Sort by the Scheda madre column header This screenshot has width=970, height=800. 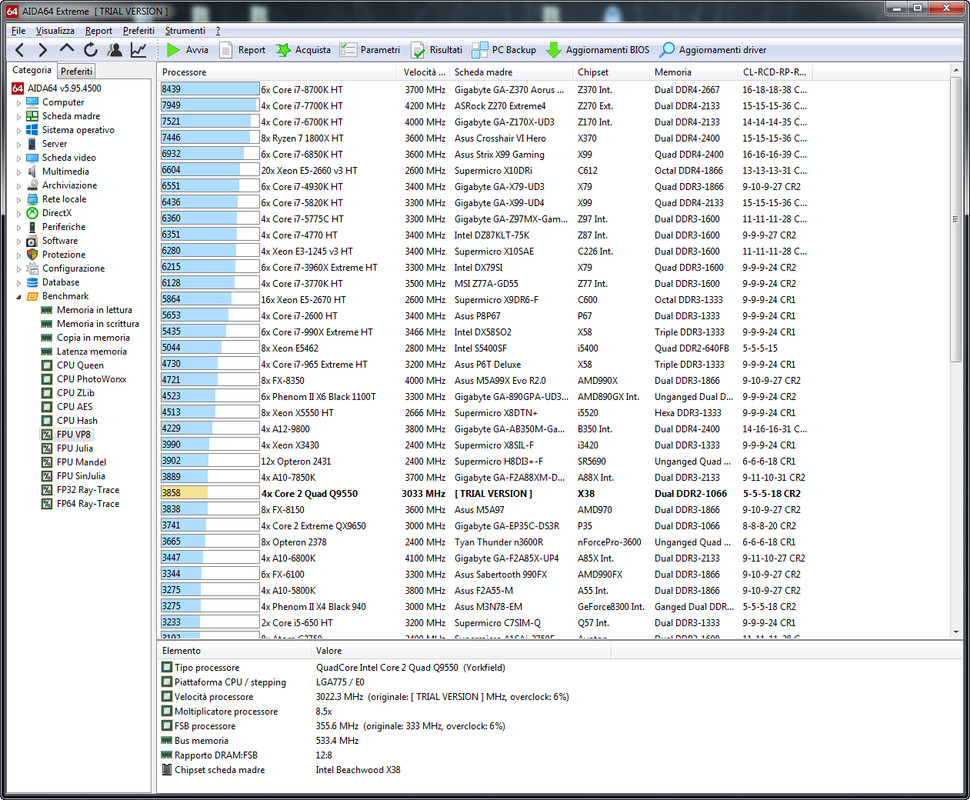click(511, 72)
